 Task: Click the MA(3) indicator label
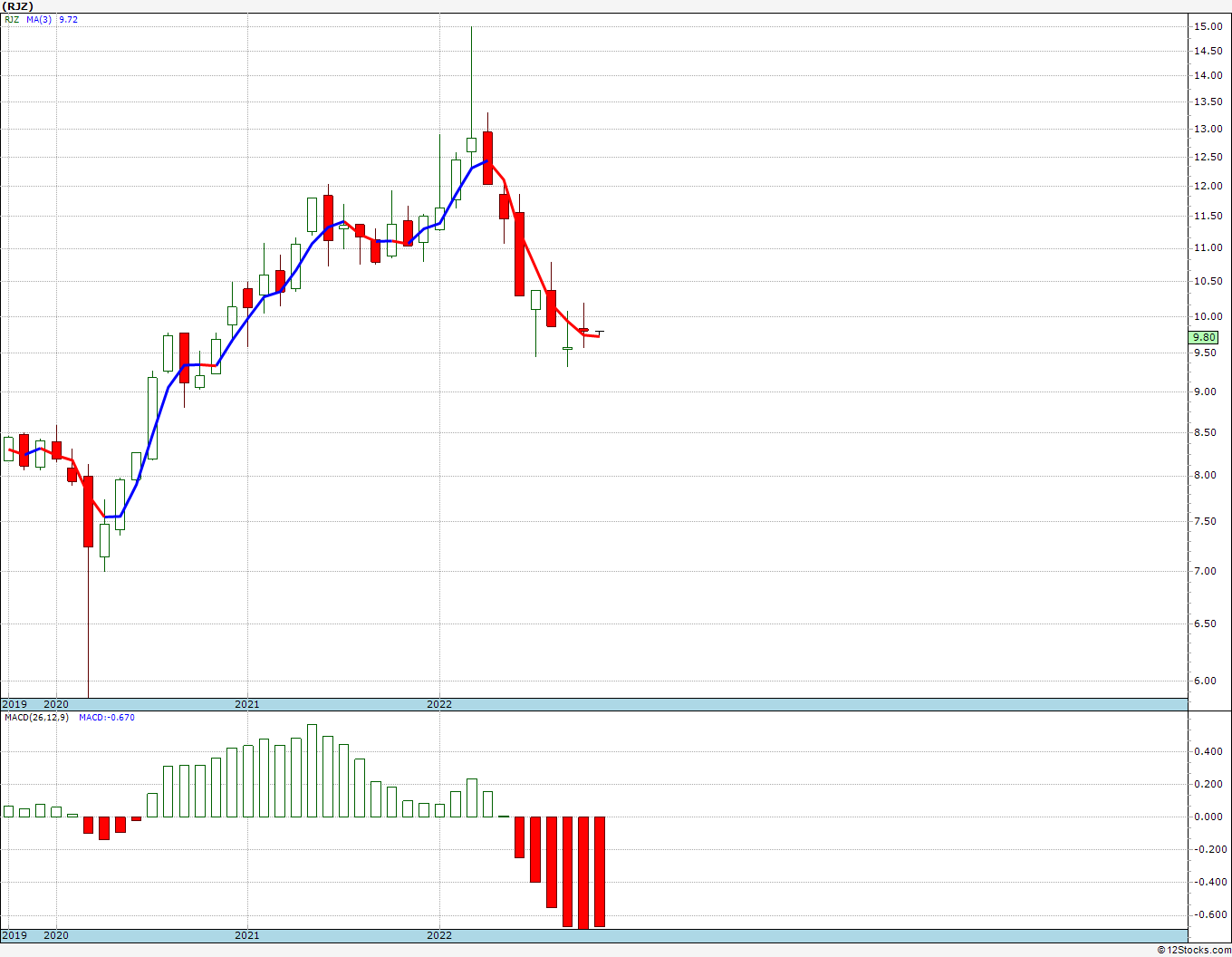tap(39, 19)
